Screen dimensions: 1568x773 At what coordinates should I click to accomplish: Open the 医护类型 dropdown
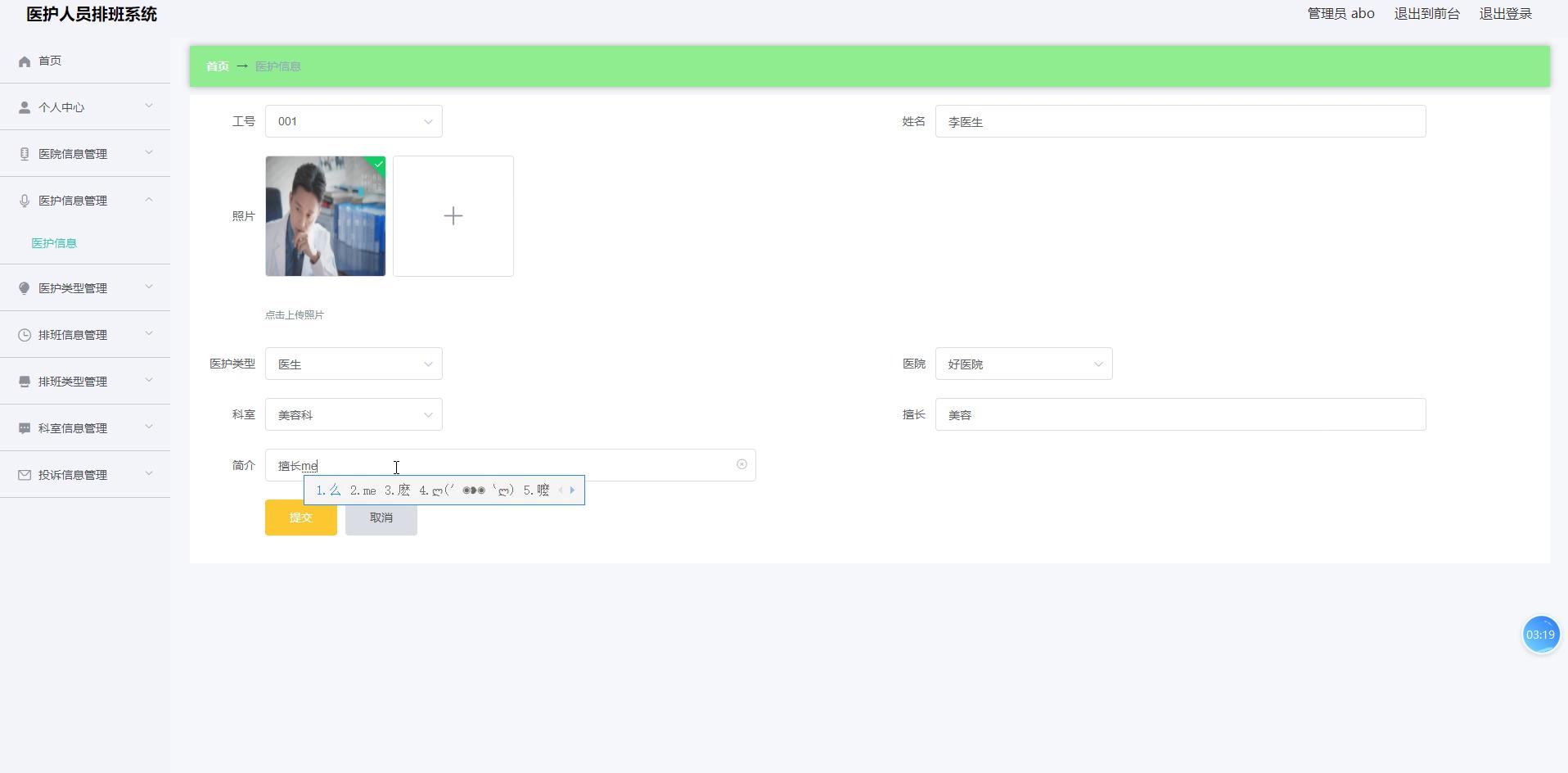coord(353,364)
